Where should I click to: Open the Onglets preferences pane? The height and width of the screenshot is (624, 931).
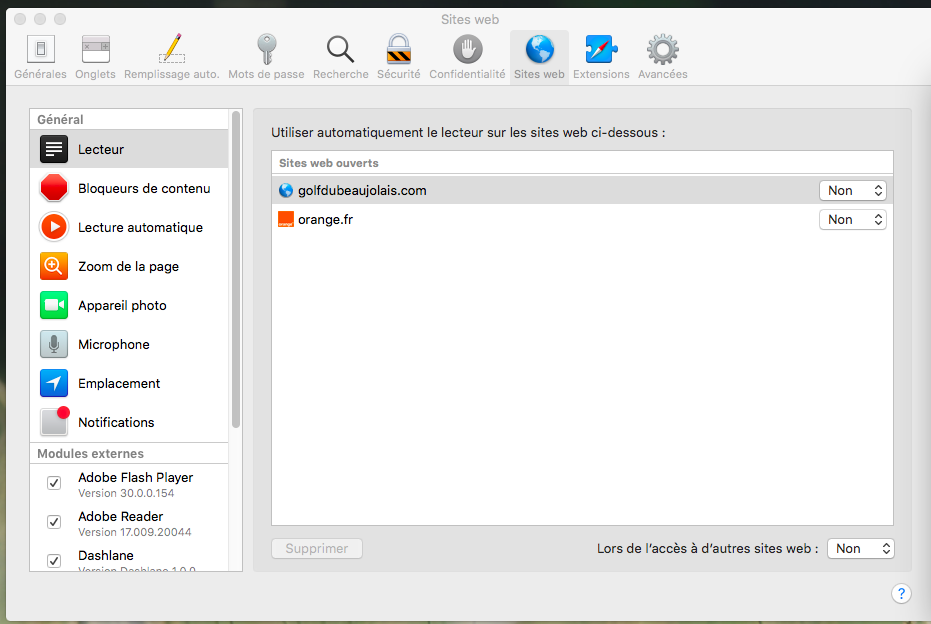click(x=95, y=56)
